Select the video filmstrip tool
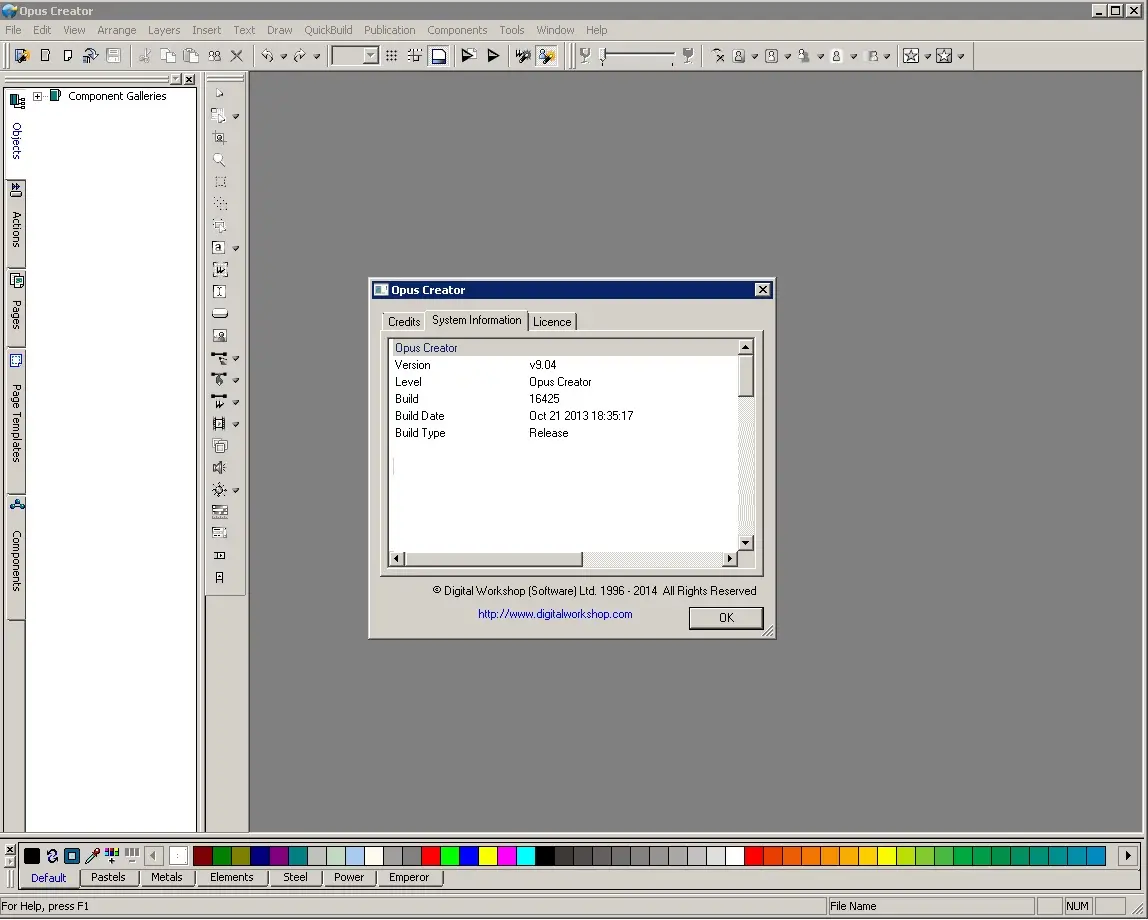This screenshot has width=1148, height=920. pyautogui.click(x=218, y=424)
